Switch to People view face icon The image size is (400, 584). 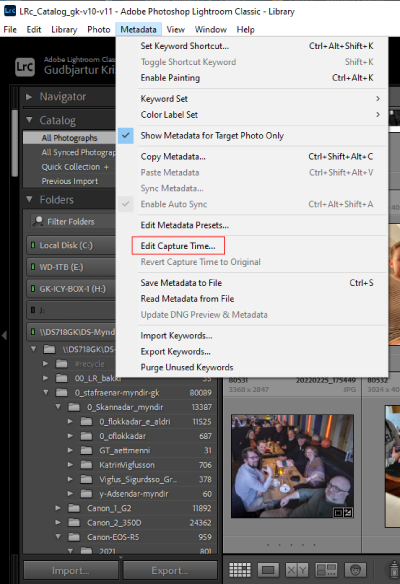pyautogui.click(x=356, y=569)
